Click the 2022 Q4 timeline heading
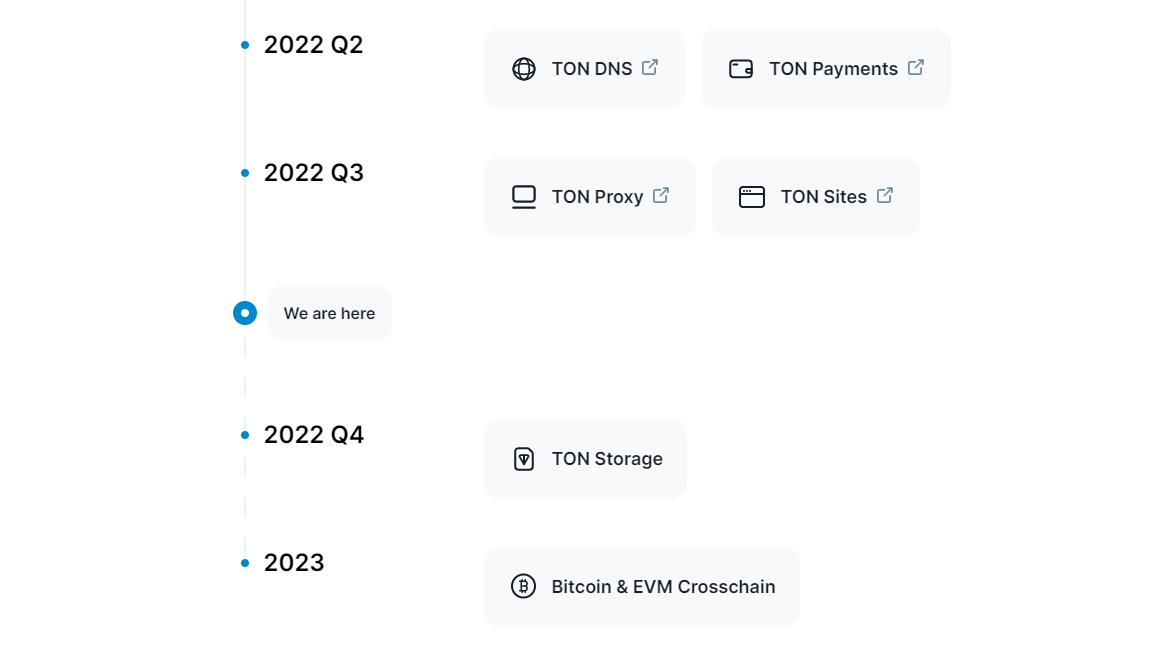This screenshot has height=649, width=1156. tap(314, 435)
